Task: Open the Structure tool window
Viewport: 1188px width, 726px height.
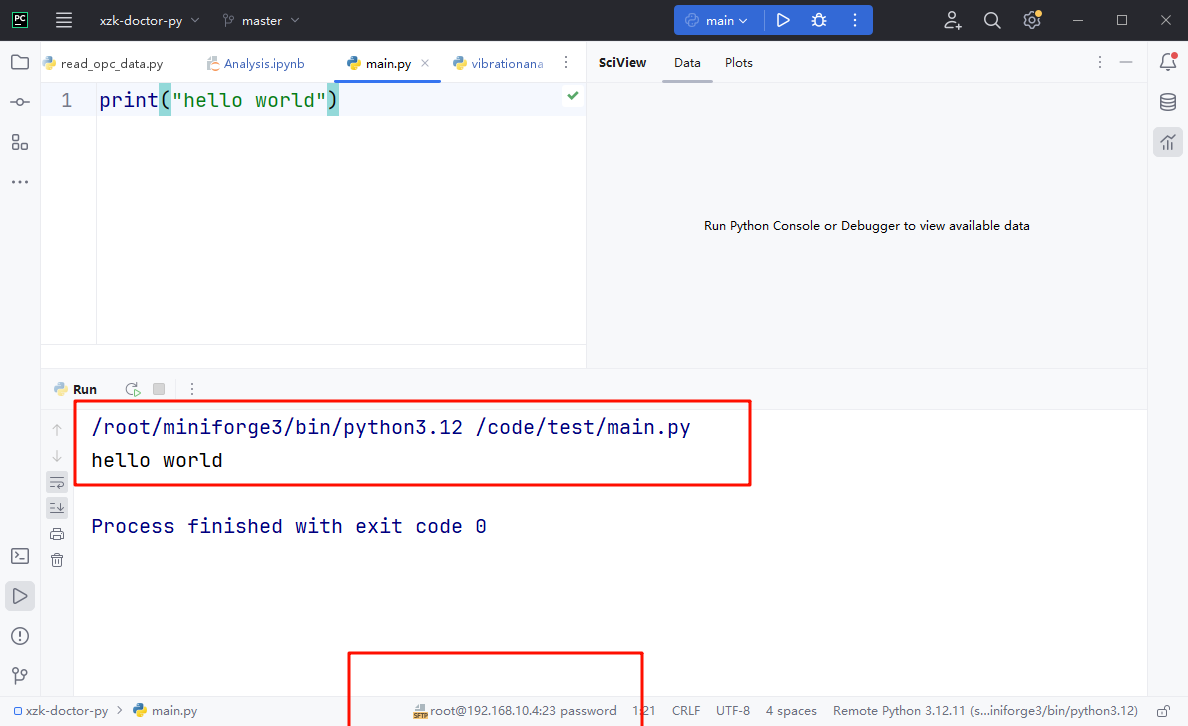Action: 20,142
